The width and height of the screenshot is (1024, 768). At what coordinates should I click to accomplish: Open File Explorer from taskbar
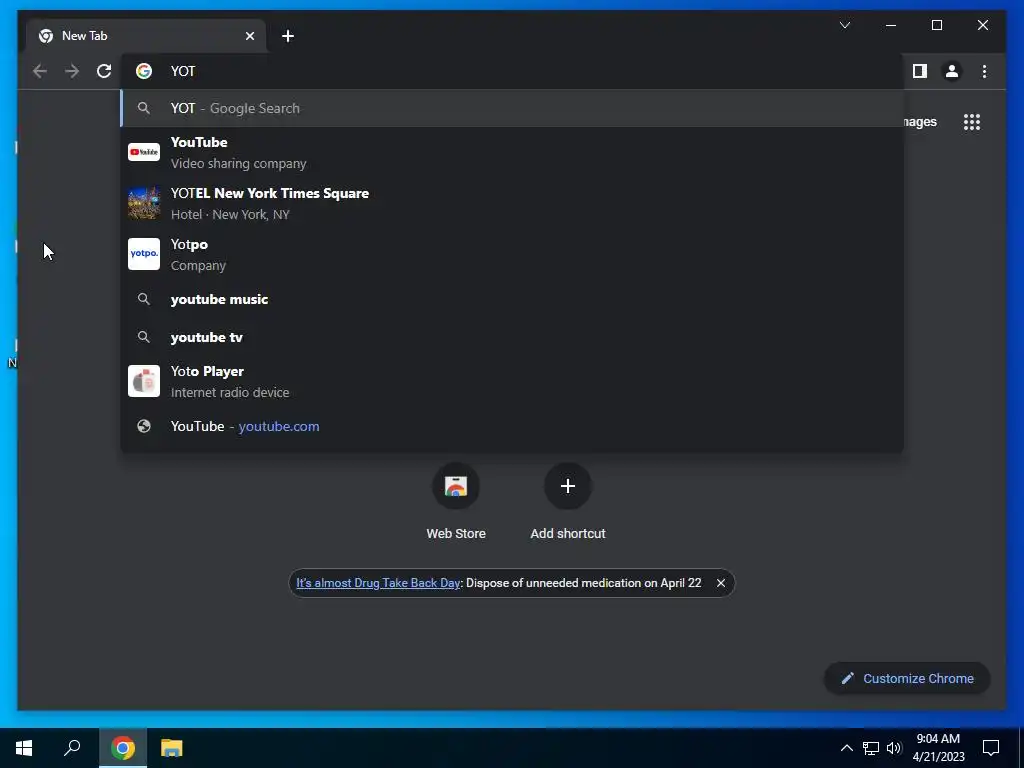[172, 748]
